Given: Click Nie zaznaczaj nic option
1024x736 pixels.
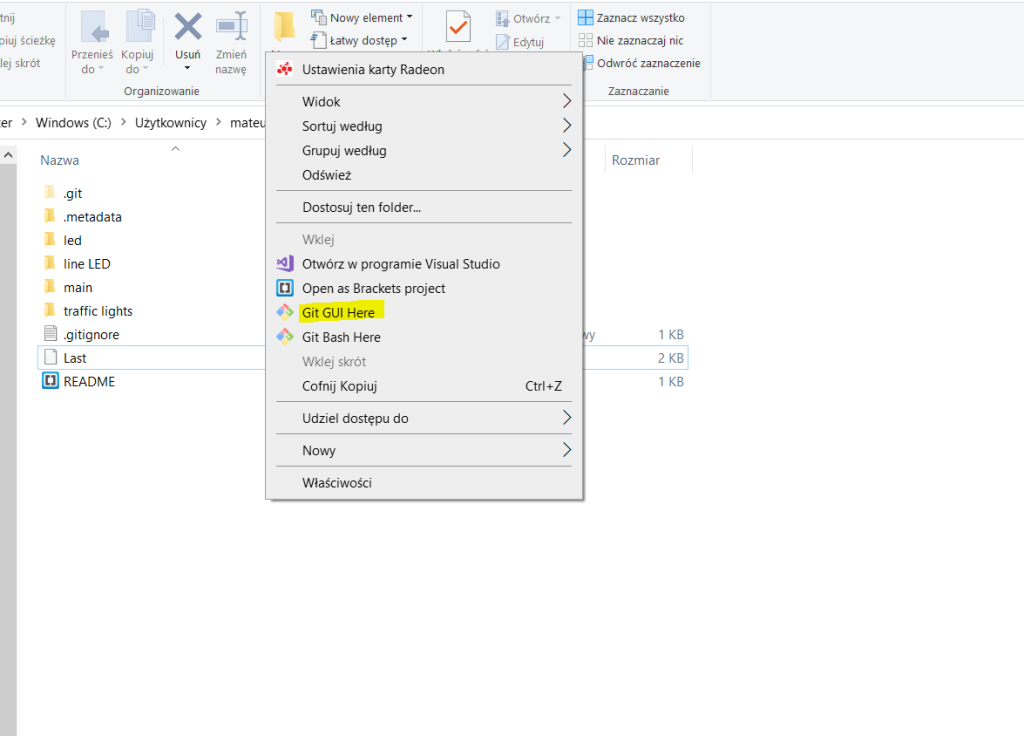Looking at the screenshot, I should click(x=640, y=41).
